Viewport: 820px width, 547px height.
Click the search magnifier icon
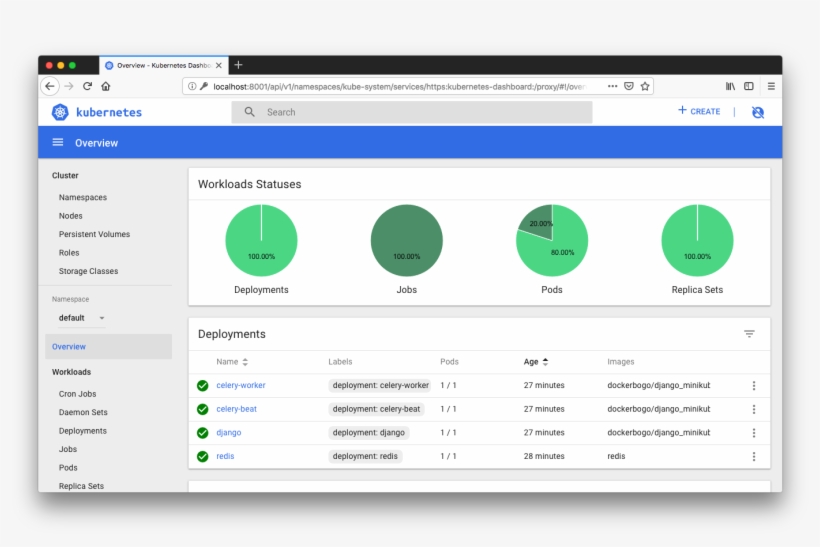(249, 112)
